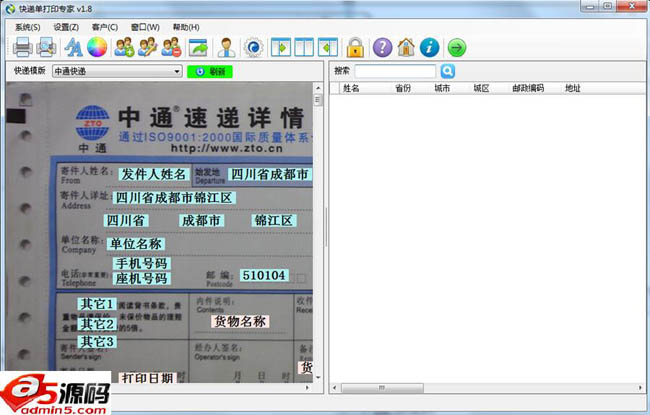Focus the 搜索 input field
This screenshot has width=650, height=415.
click(395, 71)
